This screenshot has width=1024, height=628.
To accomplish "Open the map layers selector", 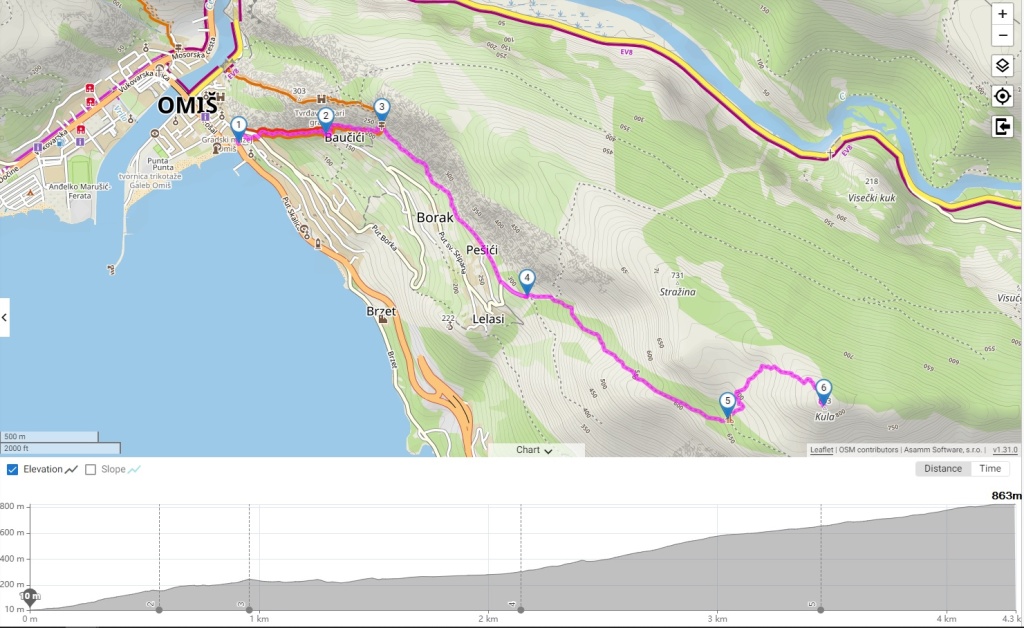I will tap(1003, 66).
